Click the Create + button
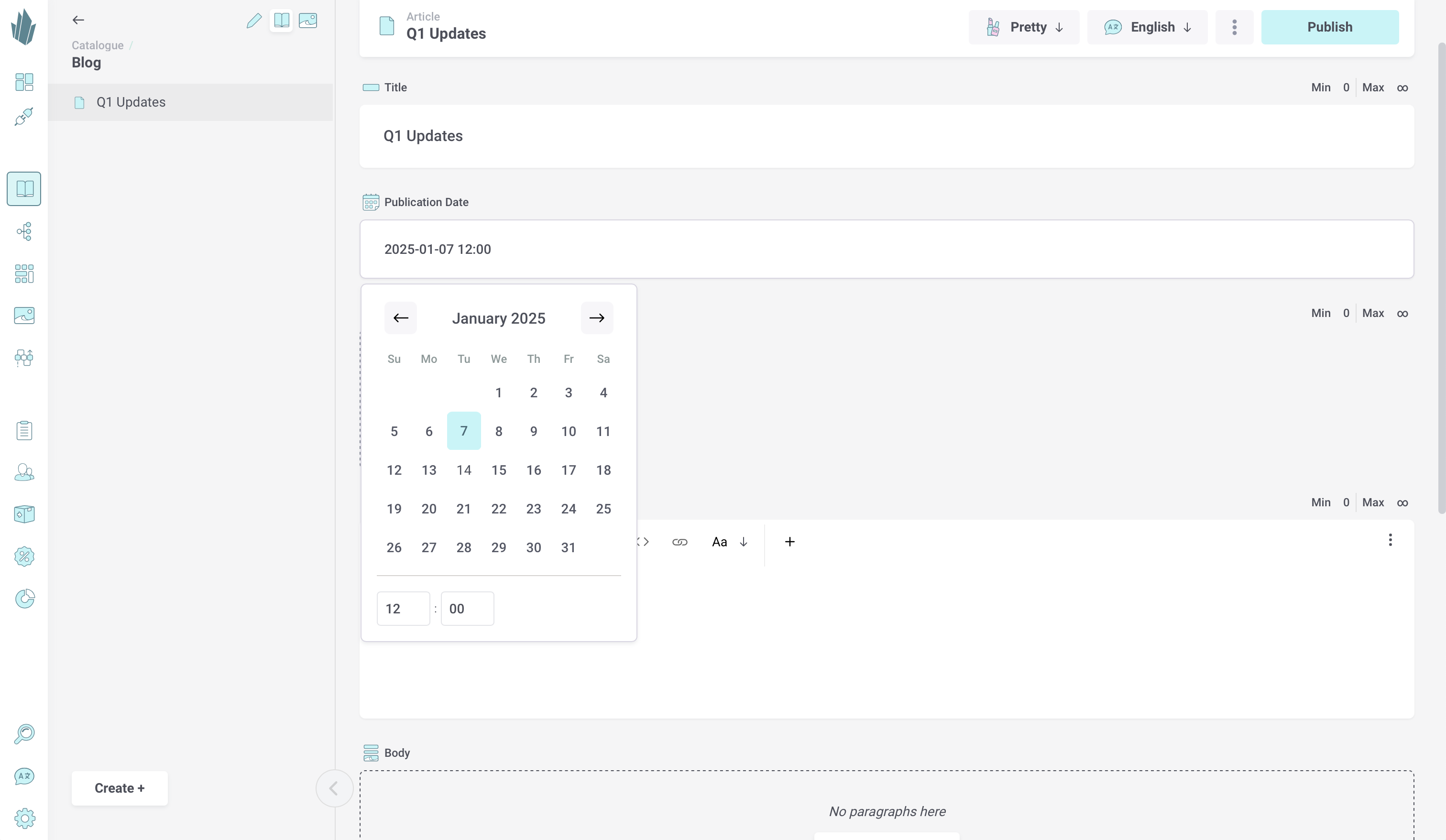Screen dimensions: 1446x840 (x=120, y=788)
